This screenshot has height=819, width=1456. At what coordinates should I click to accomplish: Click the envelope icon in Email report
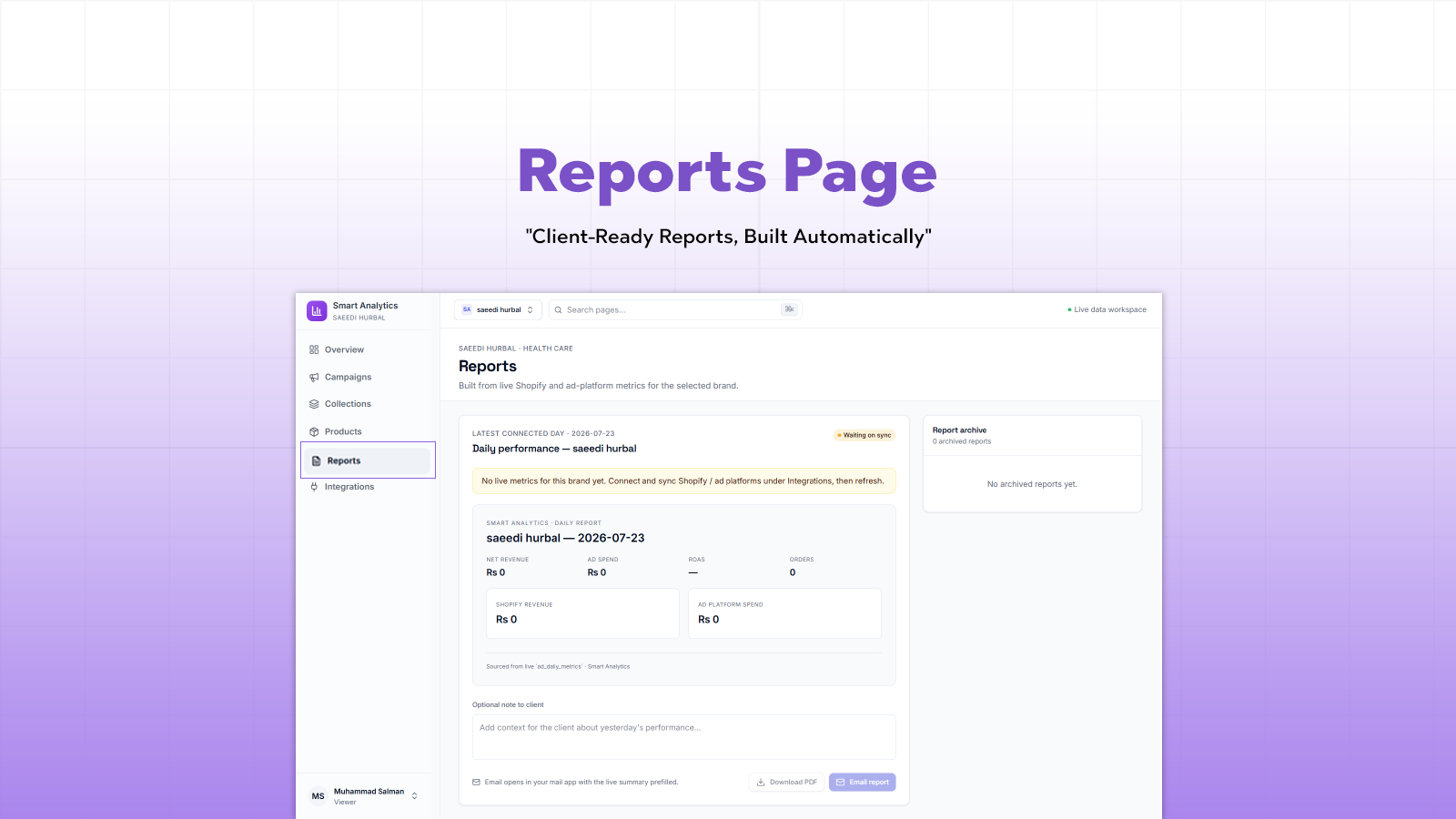tap(840, 783)
